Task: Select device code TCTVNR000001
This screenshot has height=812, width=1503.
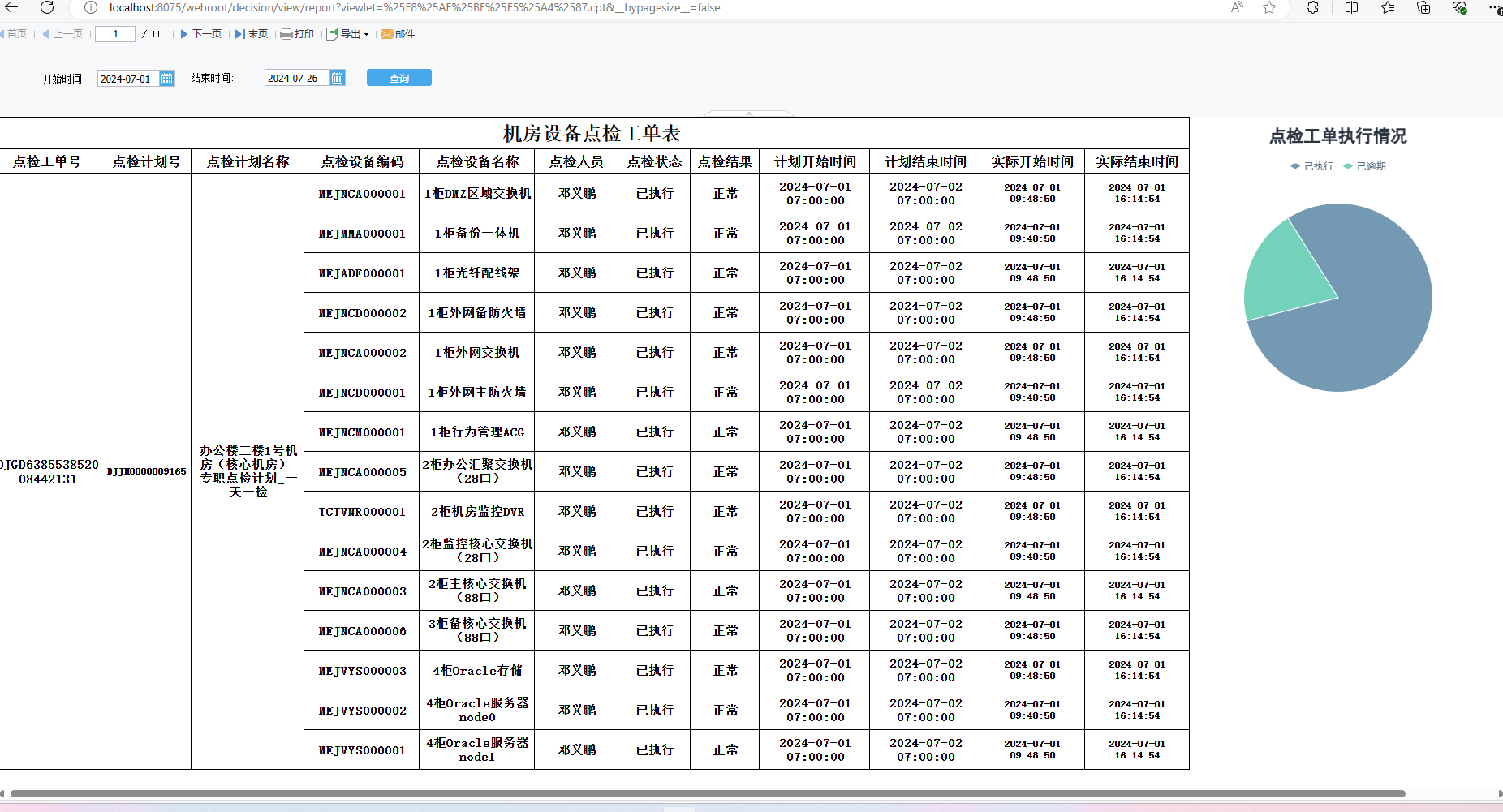Action: click(362, 512)
